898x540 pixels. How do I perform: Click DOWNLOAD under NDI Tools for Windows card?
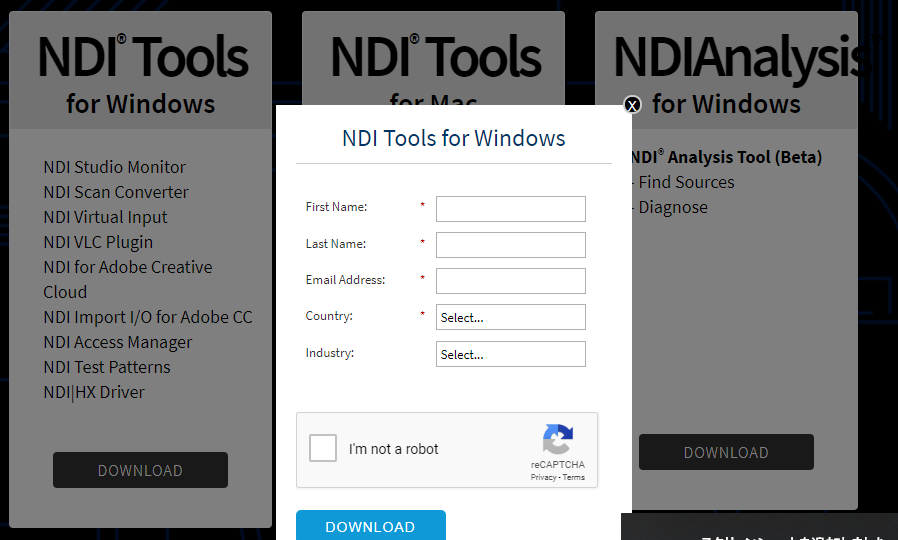tap(140, 470)
